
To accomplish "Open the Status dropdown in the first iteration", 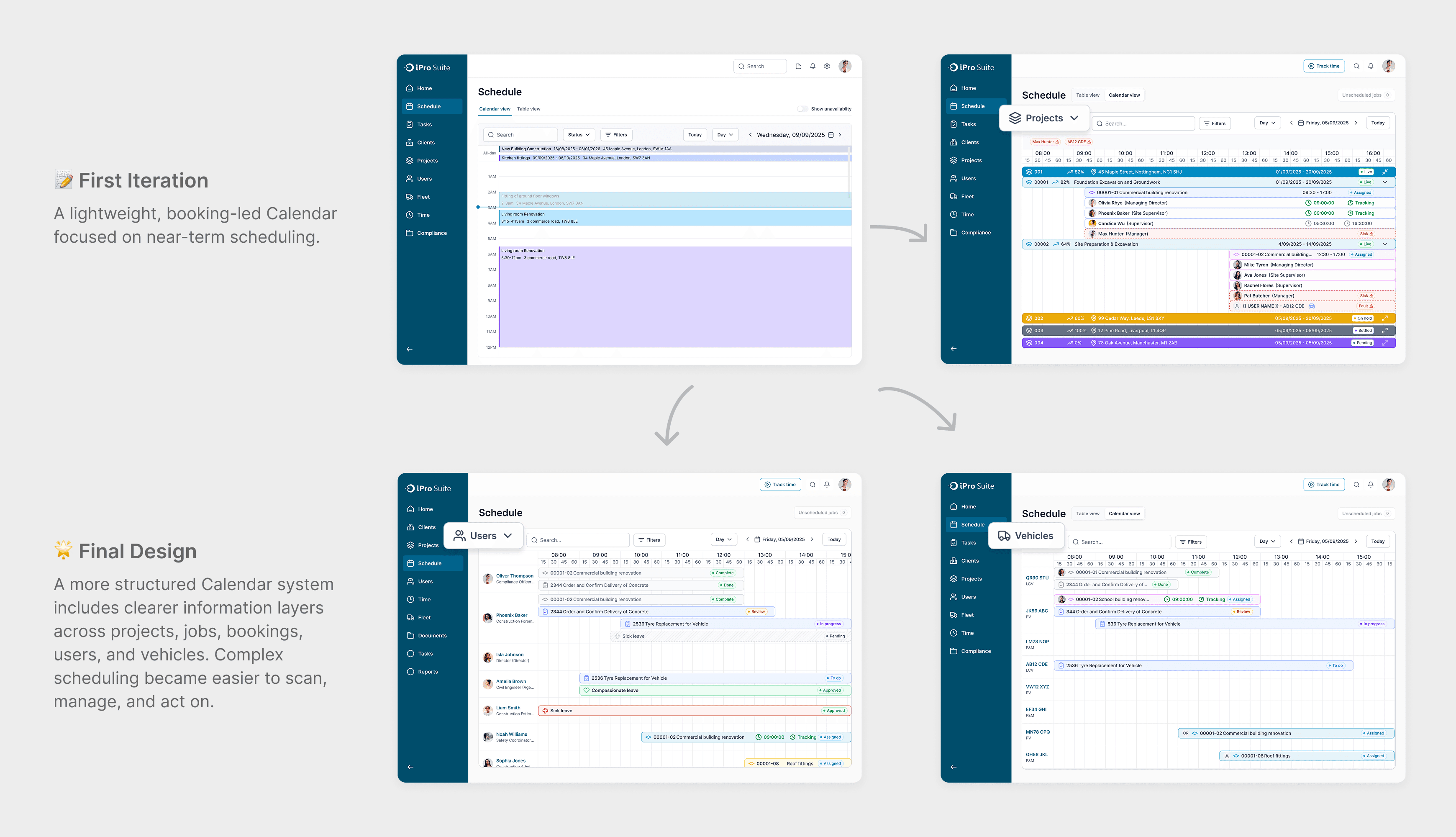I will (578, 135).
